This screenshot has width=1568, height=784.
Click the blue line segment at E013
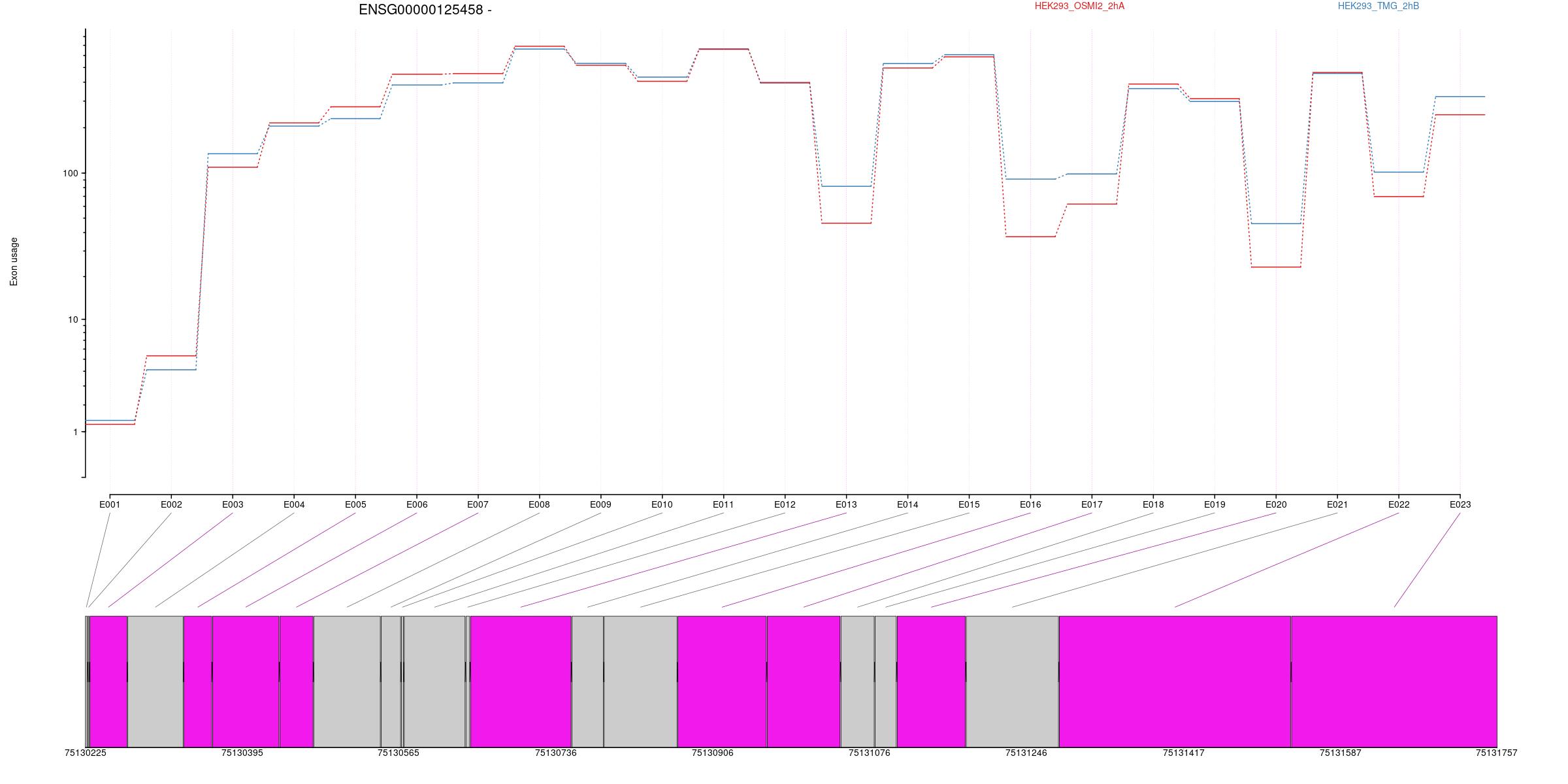coord(846,186)
